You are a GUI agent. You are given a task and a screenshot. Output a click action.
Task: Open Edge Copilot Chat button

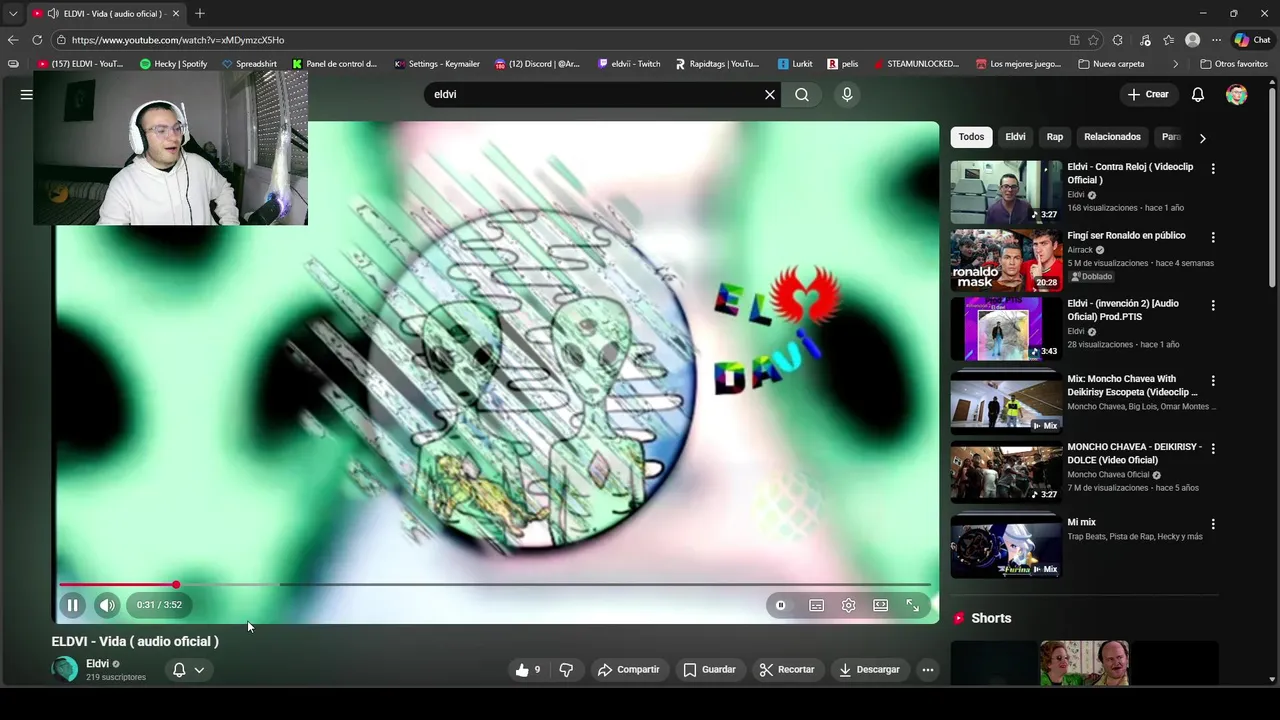pyautogui.click(x=1253, y=40)
